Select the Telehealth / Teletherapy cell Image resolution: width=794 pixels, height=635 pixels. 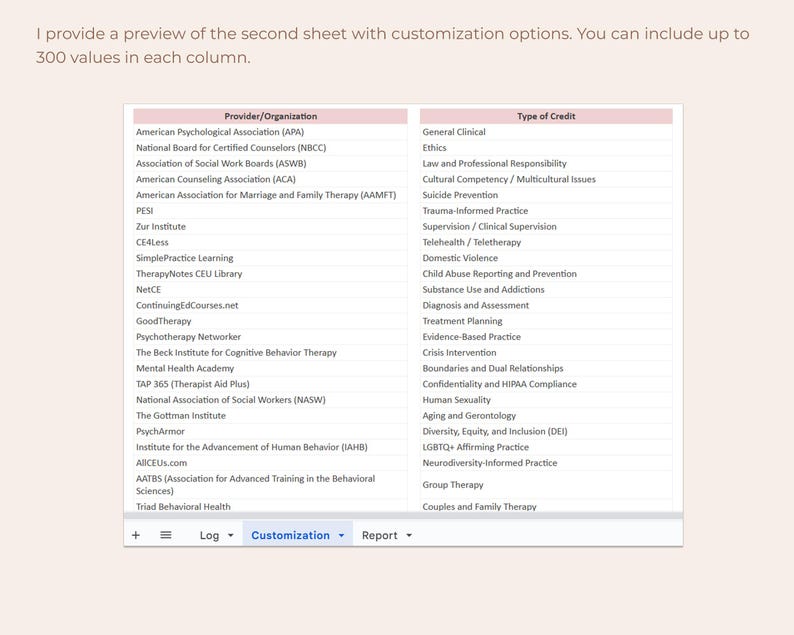[x=546, y=242]
